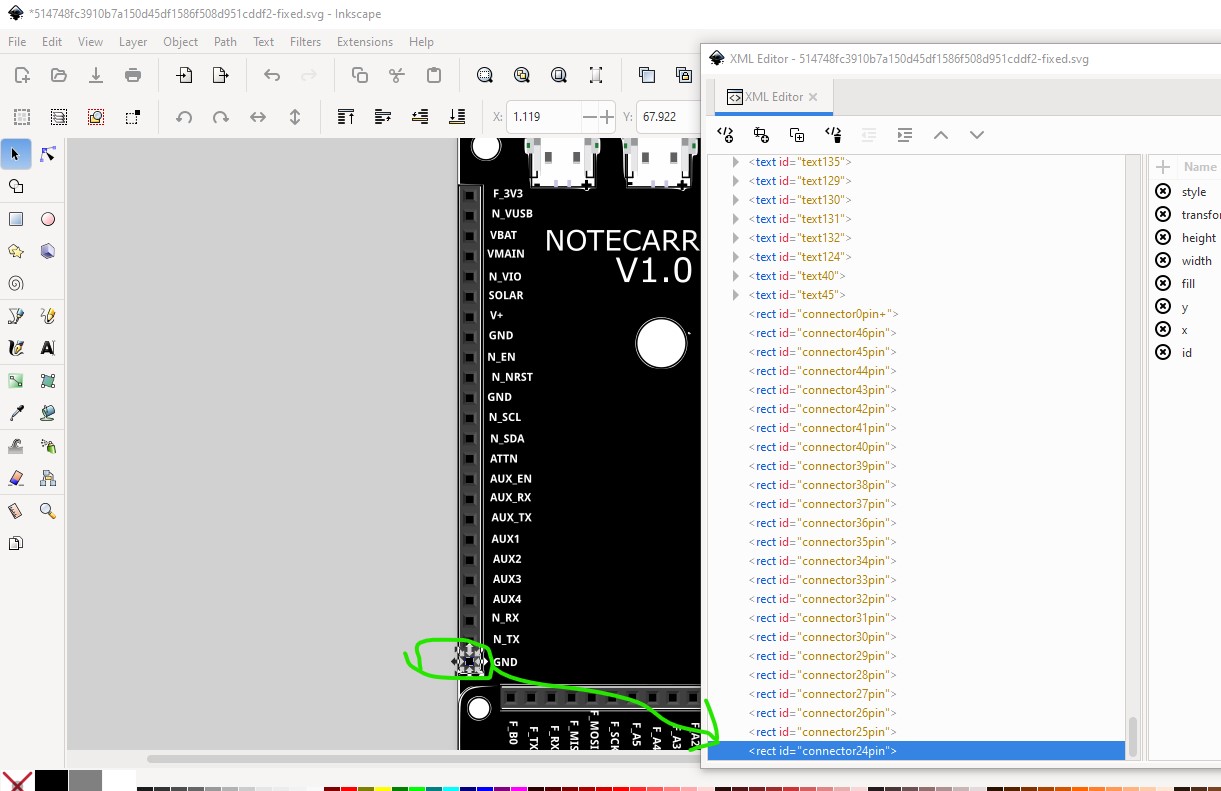Select the Pages tool
1221x791 pixels.
click(15, 543)
